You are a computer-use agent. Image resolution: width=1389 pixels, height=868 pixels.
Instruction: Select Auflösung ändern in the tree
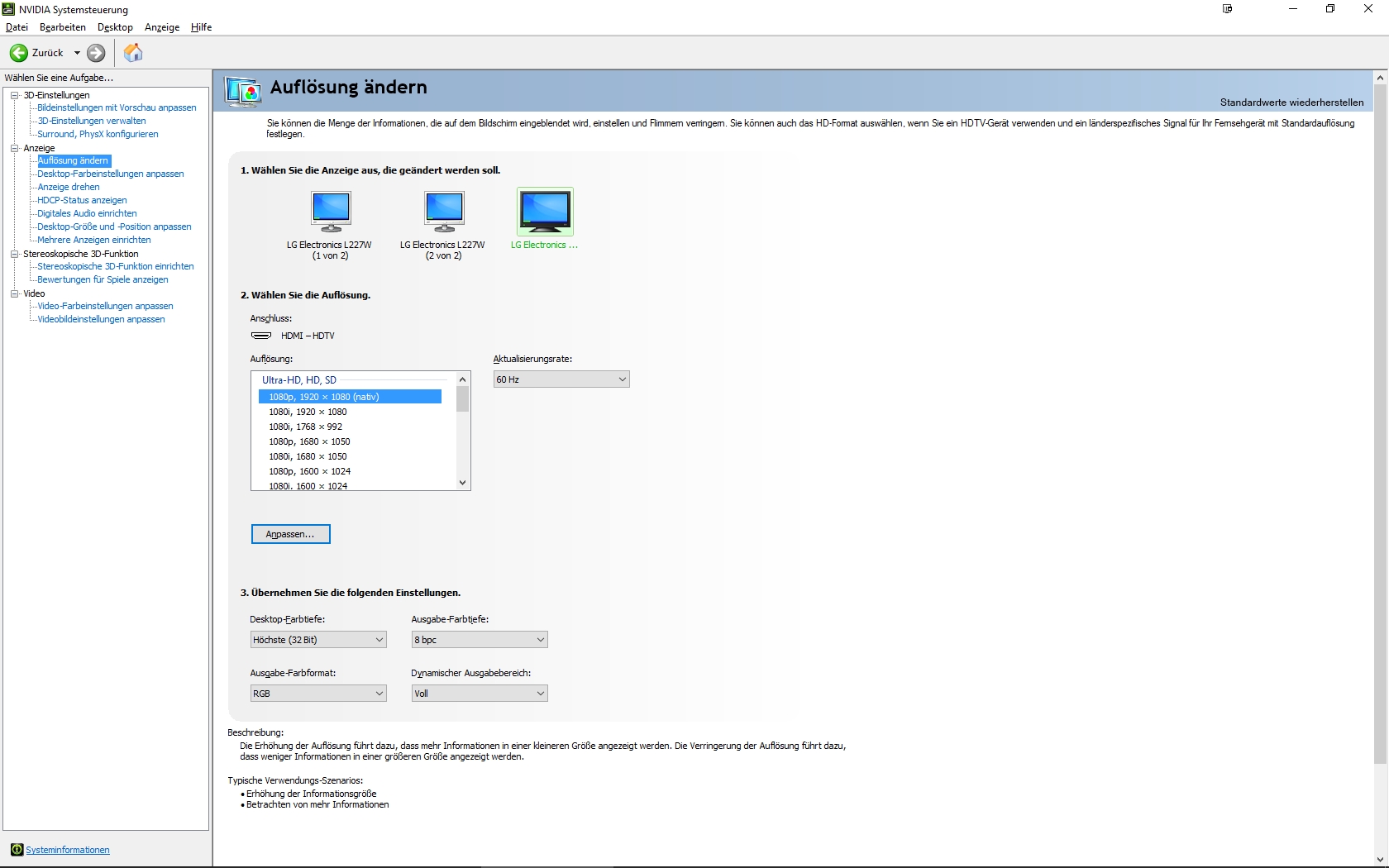[74, 160]
